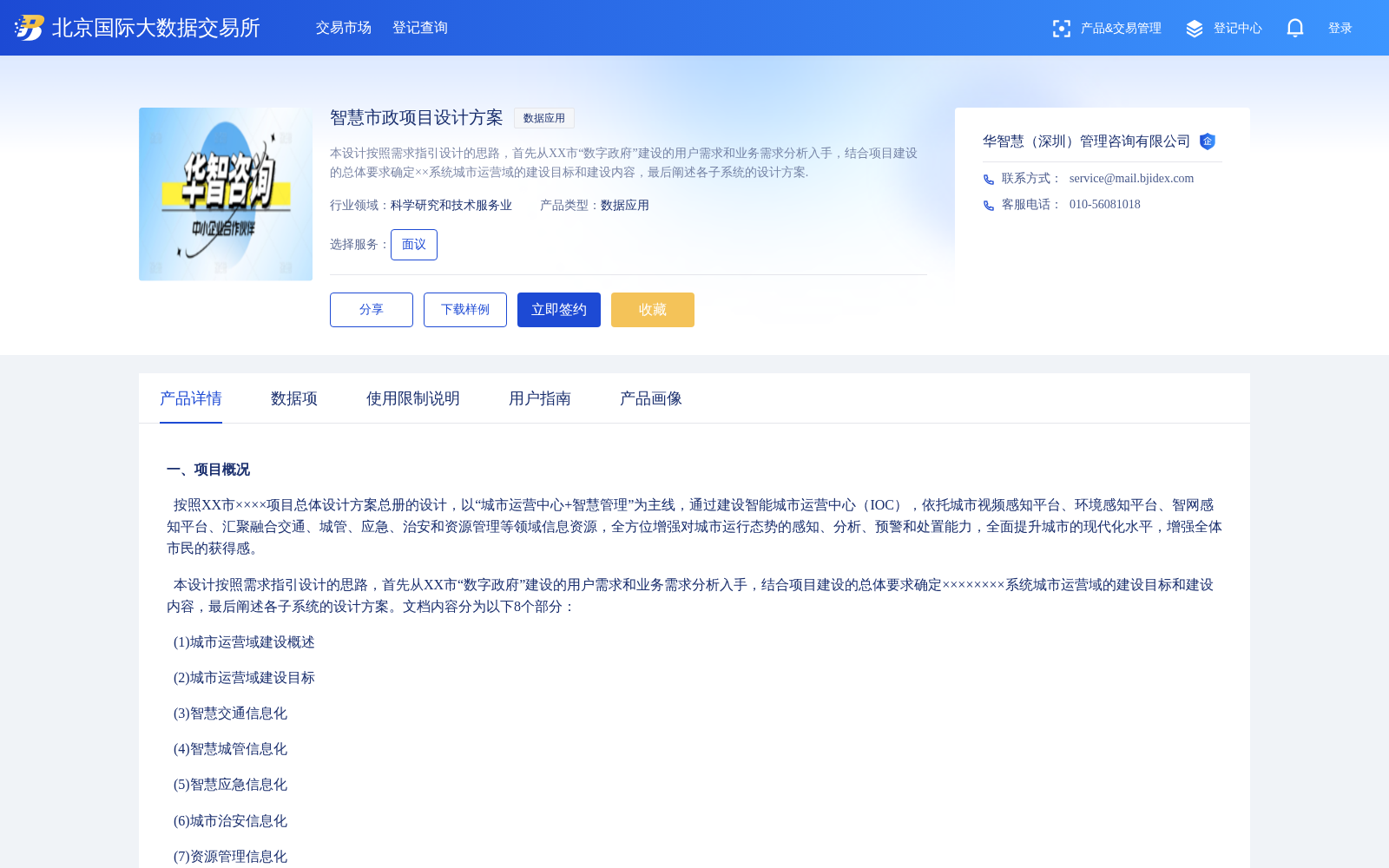
Task: Select the 面议 service option
Action: coord(414,245)
